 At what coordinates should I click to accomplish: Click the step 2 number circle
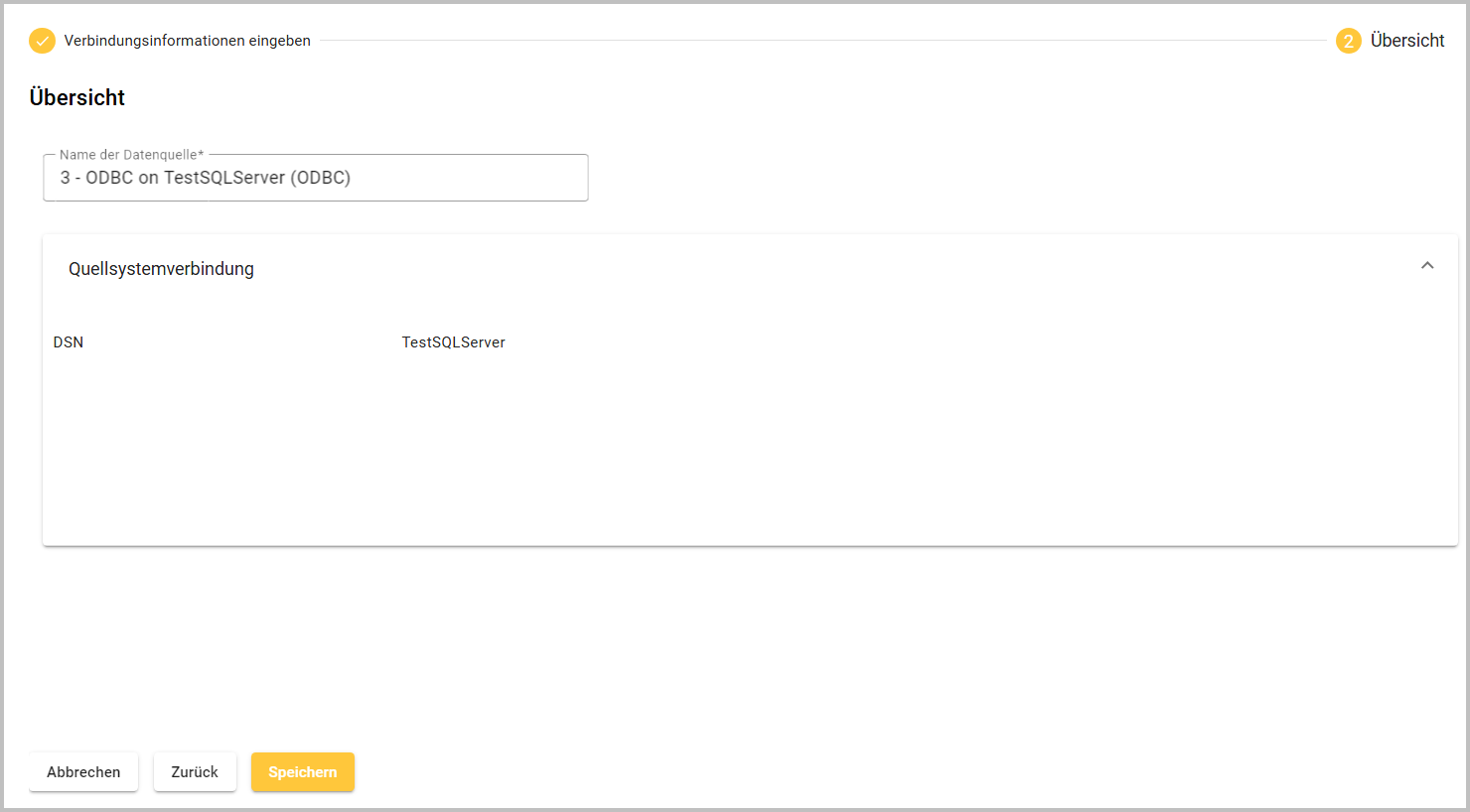1348,41
